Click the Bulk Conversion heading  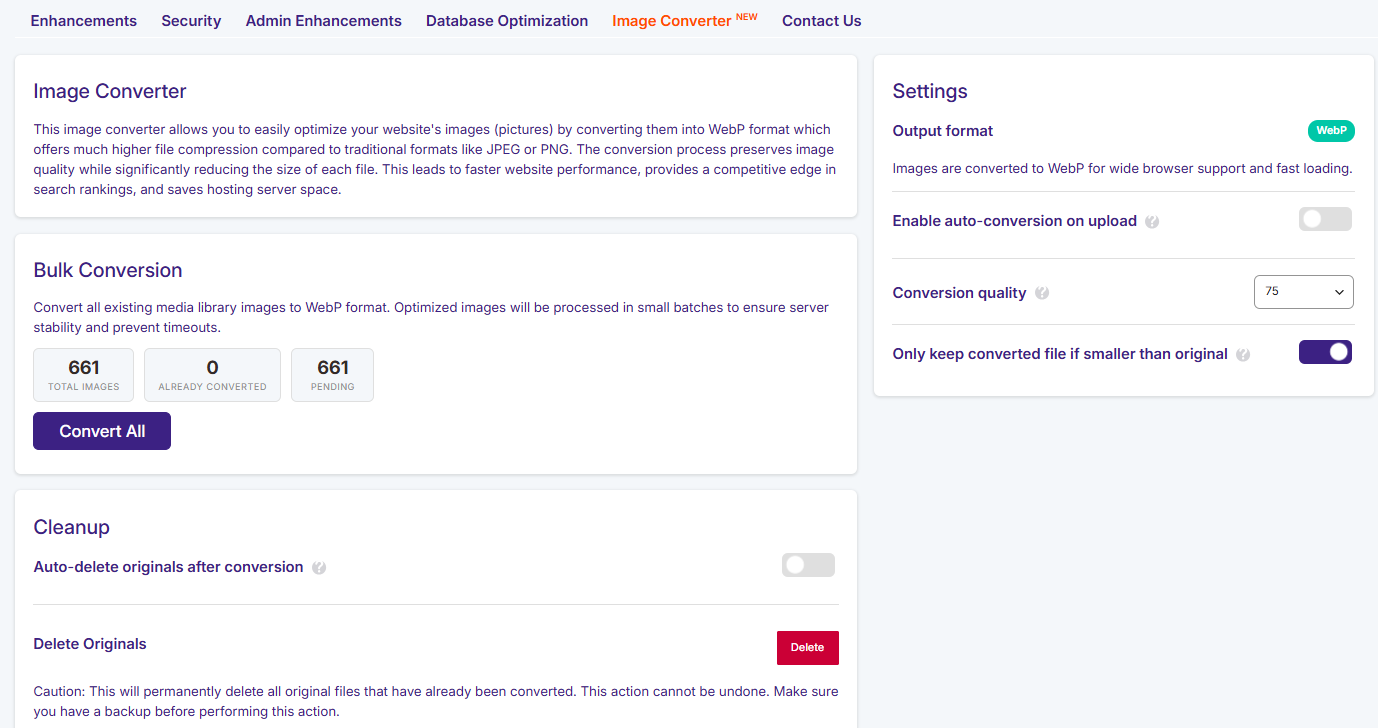tap(108, 270)
